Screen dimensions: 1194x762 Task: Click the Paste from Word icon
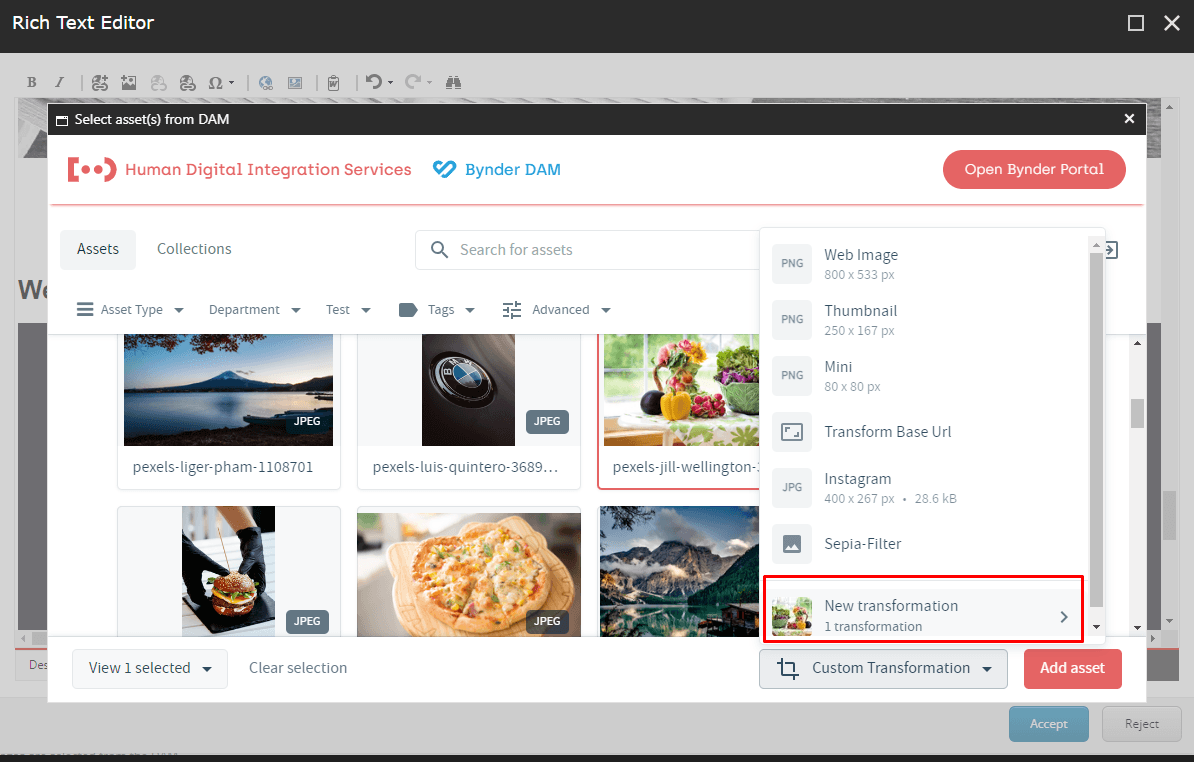point(334,83)
